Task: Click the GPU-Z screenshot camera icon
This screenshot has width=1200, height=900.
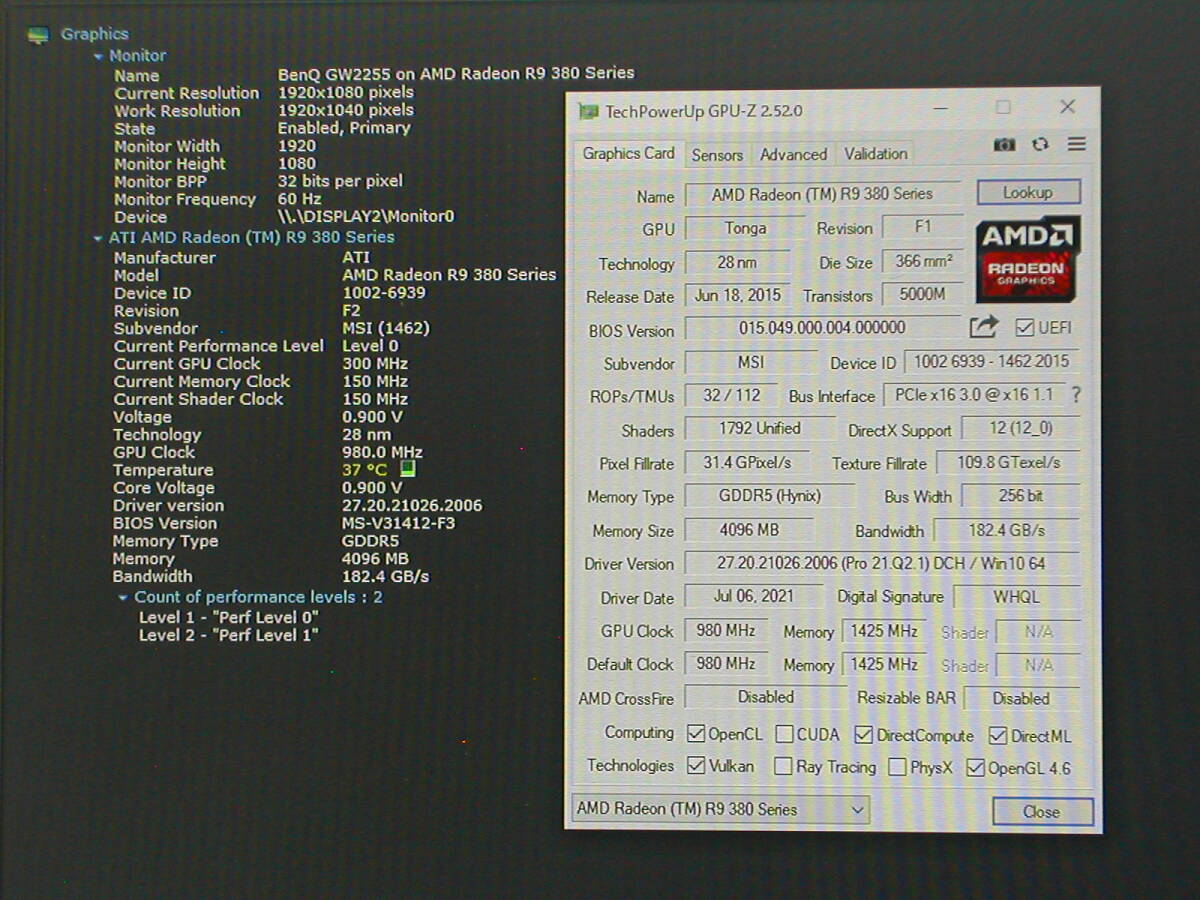Action: point(1004,145)
